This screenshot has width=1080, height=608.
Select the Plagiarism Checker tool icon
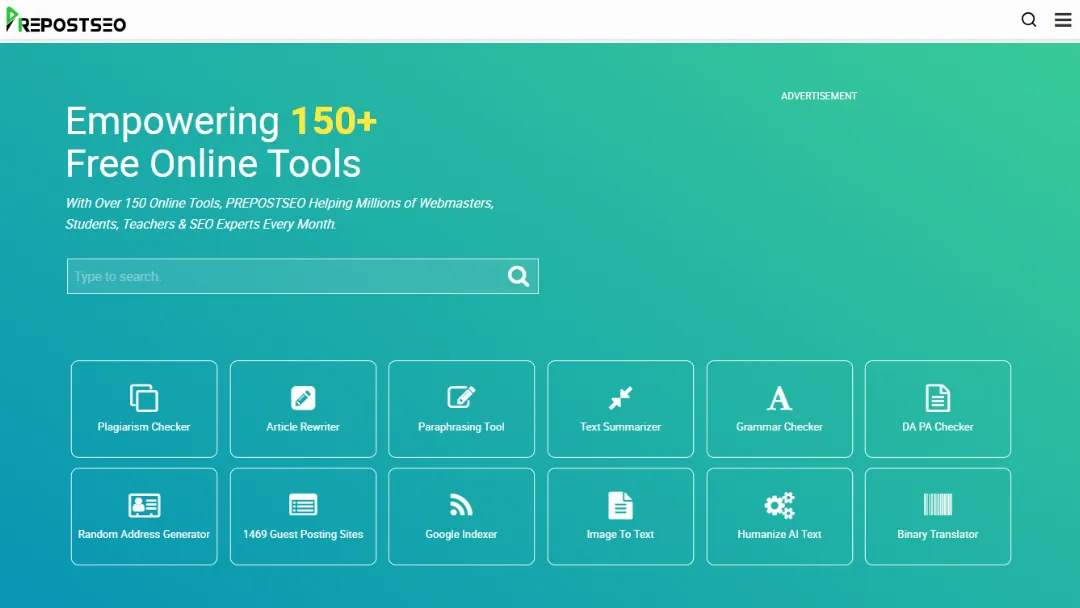144,397
